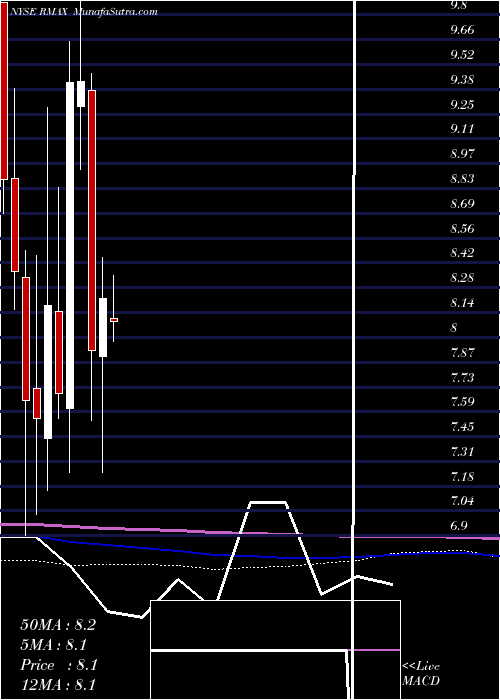Click the 7.04 price axis label

coord(462,501)
